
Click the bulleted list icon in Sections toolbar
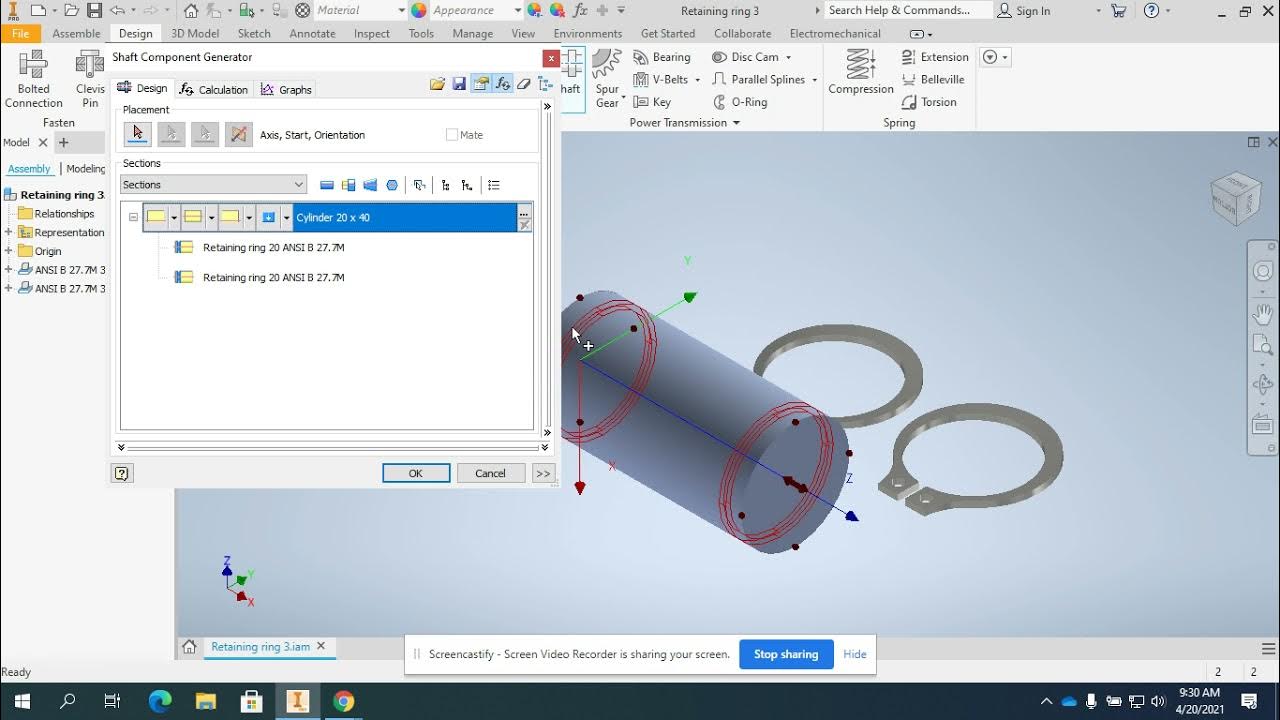(x=494, y=185)
